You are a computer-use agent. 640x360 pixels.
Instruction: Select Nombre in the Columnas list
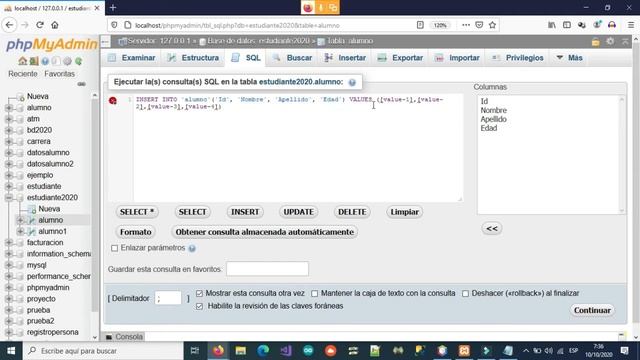point(493,110)
